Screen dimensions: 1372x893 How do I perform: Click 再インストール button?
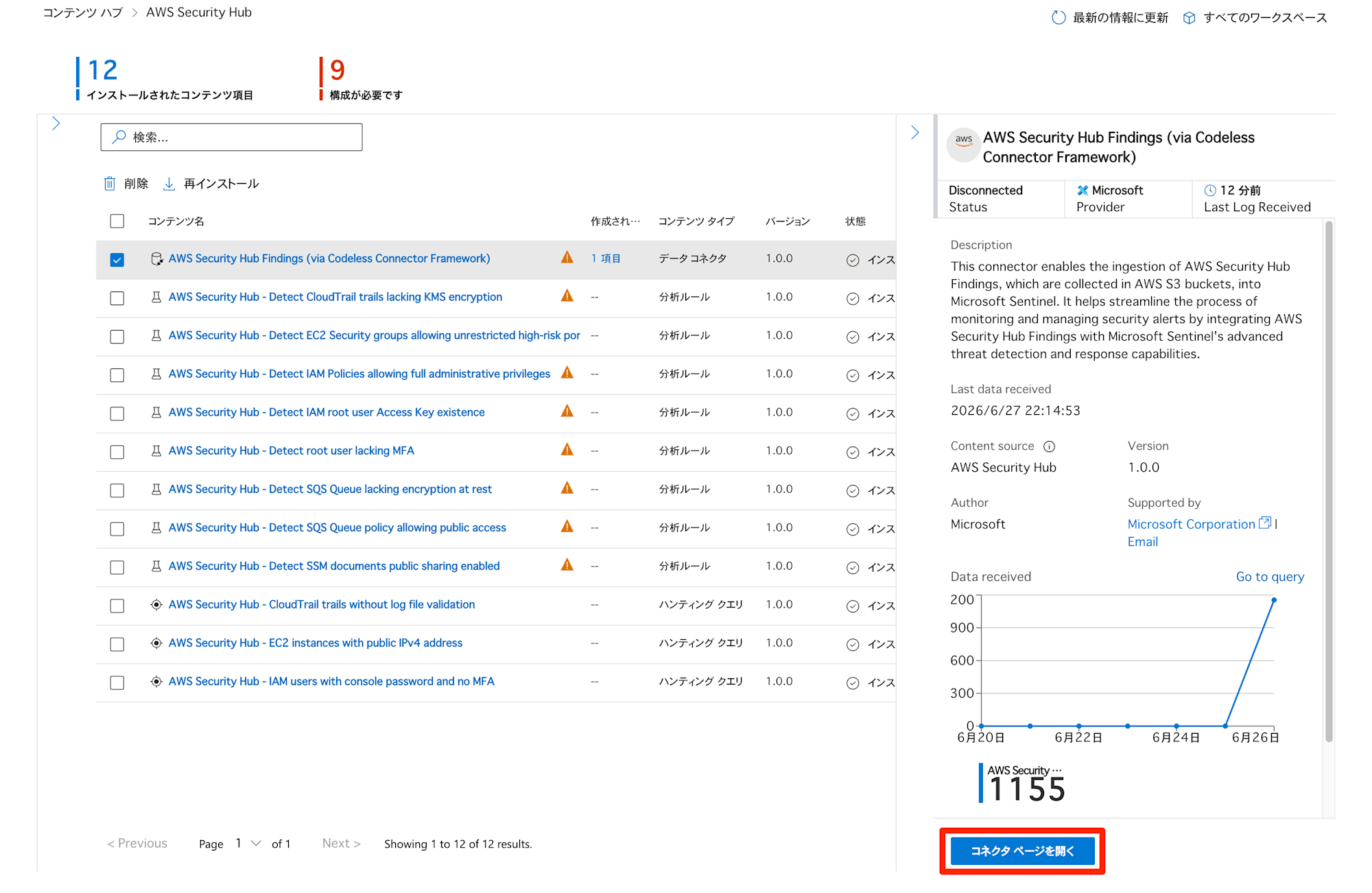coord(211,183)
